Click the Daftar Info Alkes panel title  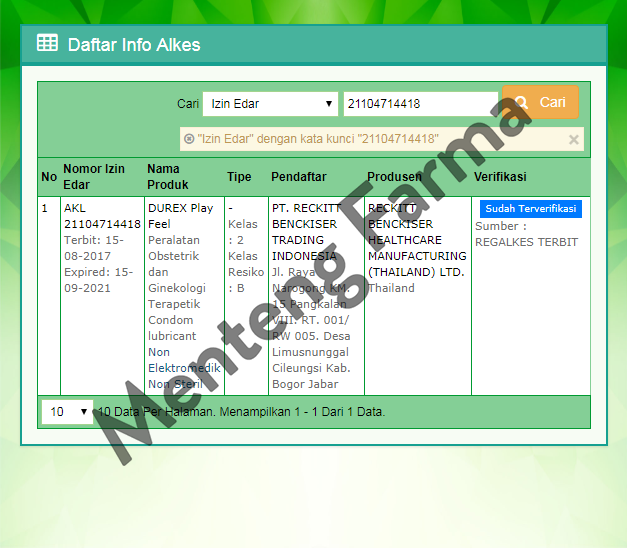(x=133, y=44)
